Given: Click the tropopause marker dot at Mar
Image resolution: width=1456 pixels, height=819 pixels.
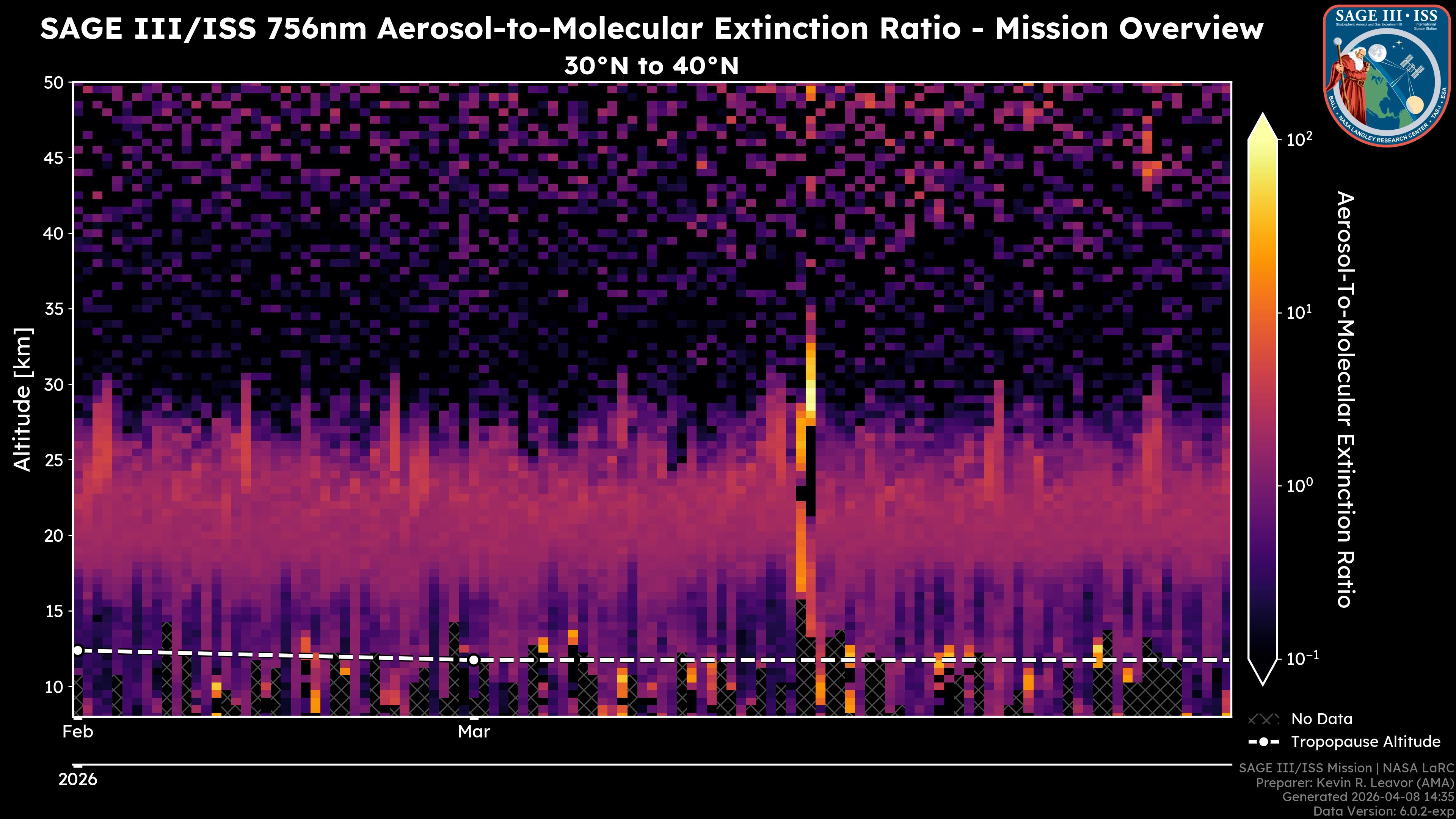Looking at the screenshot, I should (x=474, y=660).
